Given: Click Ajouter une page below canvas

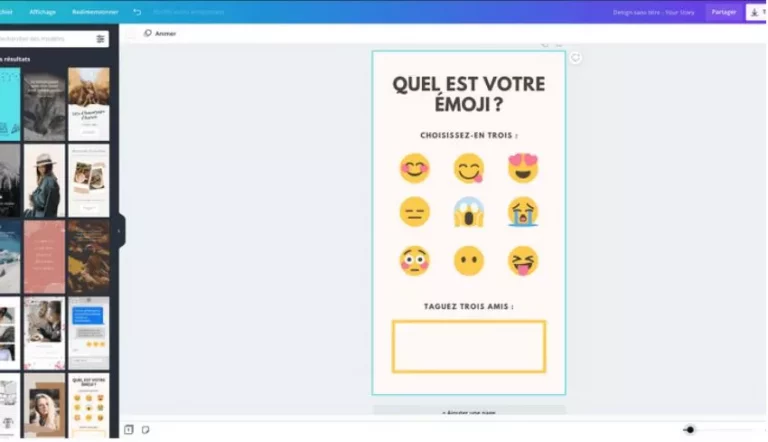Looking at the screenshot, I should (469, 412).
